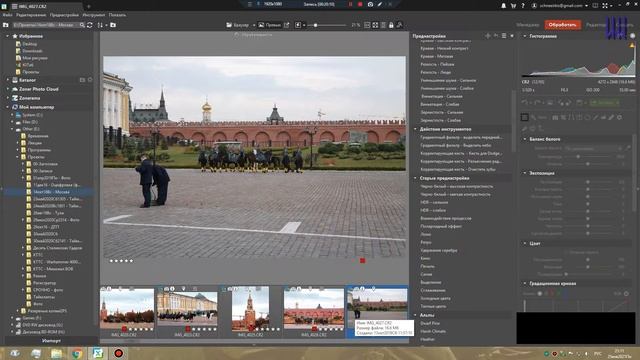Switch to Браузер view
640x360 pixels.
[238, 25]
